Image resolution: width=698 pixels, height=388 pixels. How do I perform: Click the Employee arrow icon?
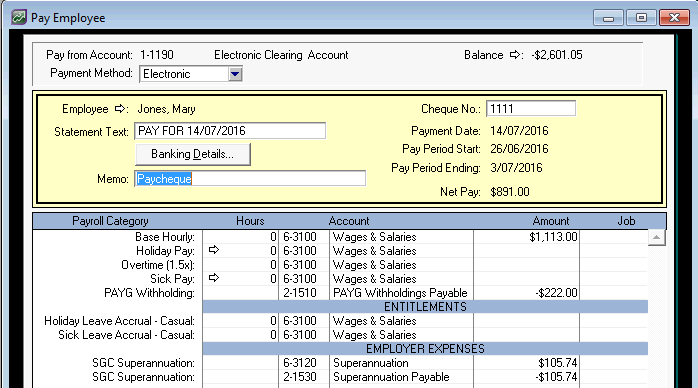pos(120,109)
